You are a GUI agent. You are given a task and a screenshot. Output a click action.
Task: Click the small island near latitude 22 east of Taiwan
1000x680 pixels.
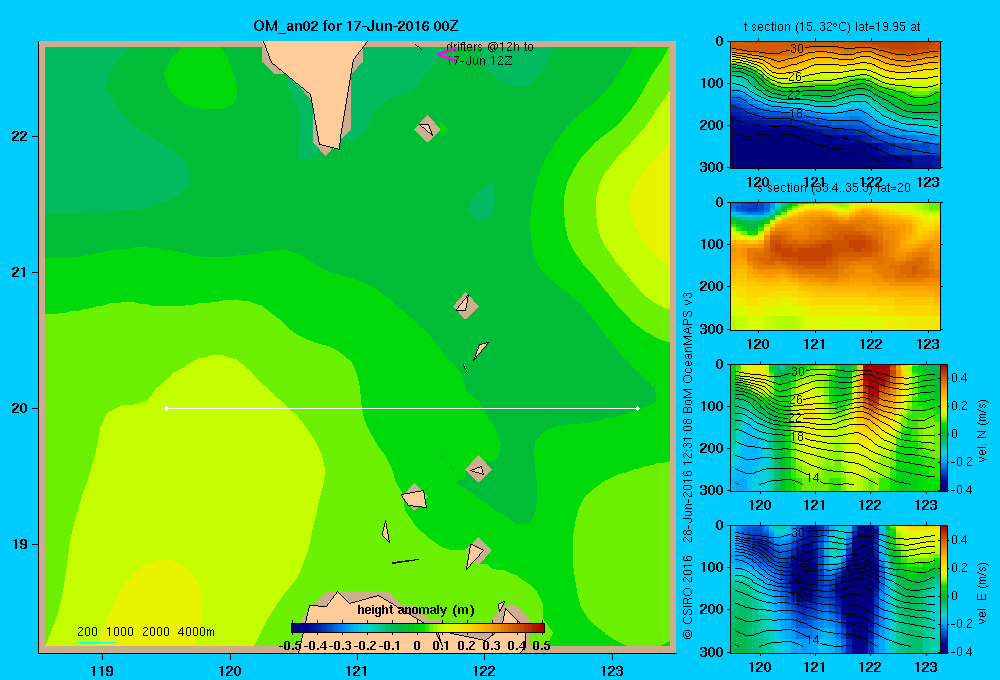pyautogui.click(x=427, y=129)
